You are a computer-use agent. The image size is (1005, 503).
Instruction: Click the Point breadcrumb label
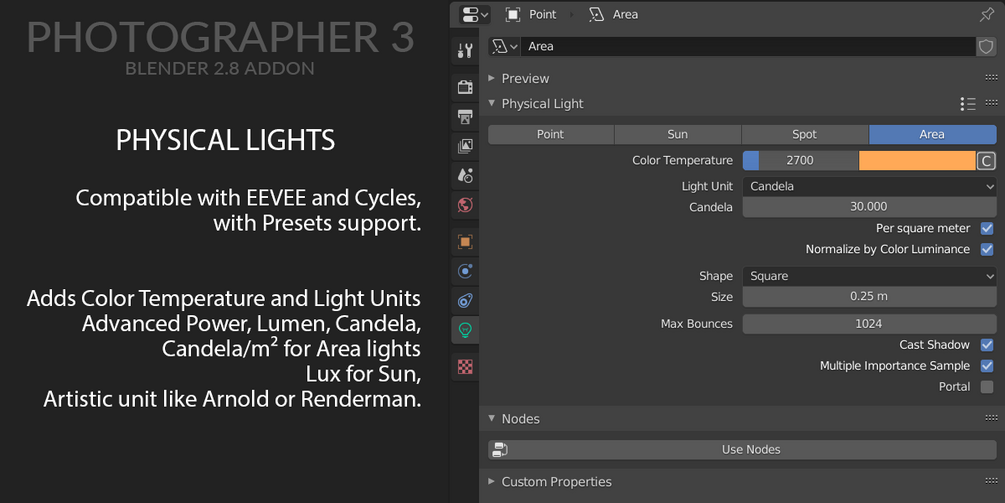pyautogui.click(x=543, y=14)
